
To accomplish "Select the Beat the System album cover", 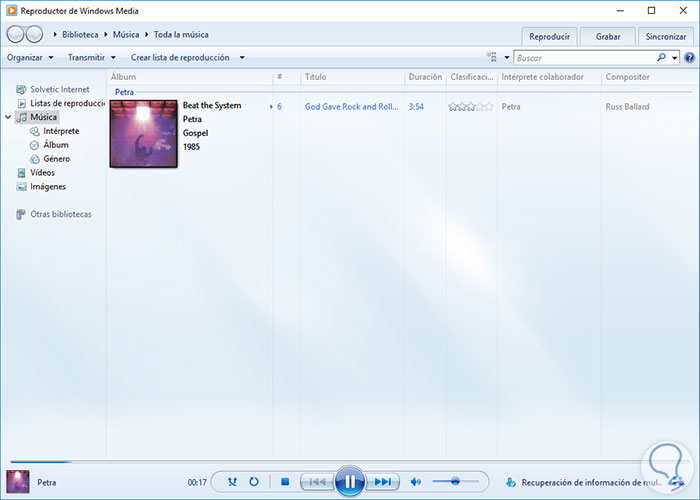I will (x=143, y=134).
